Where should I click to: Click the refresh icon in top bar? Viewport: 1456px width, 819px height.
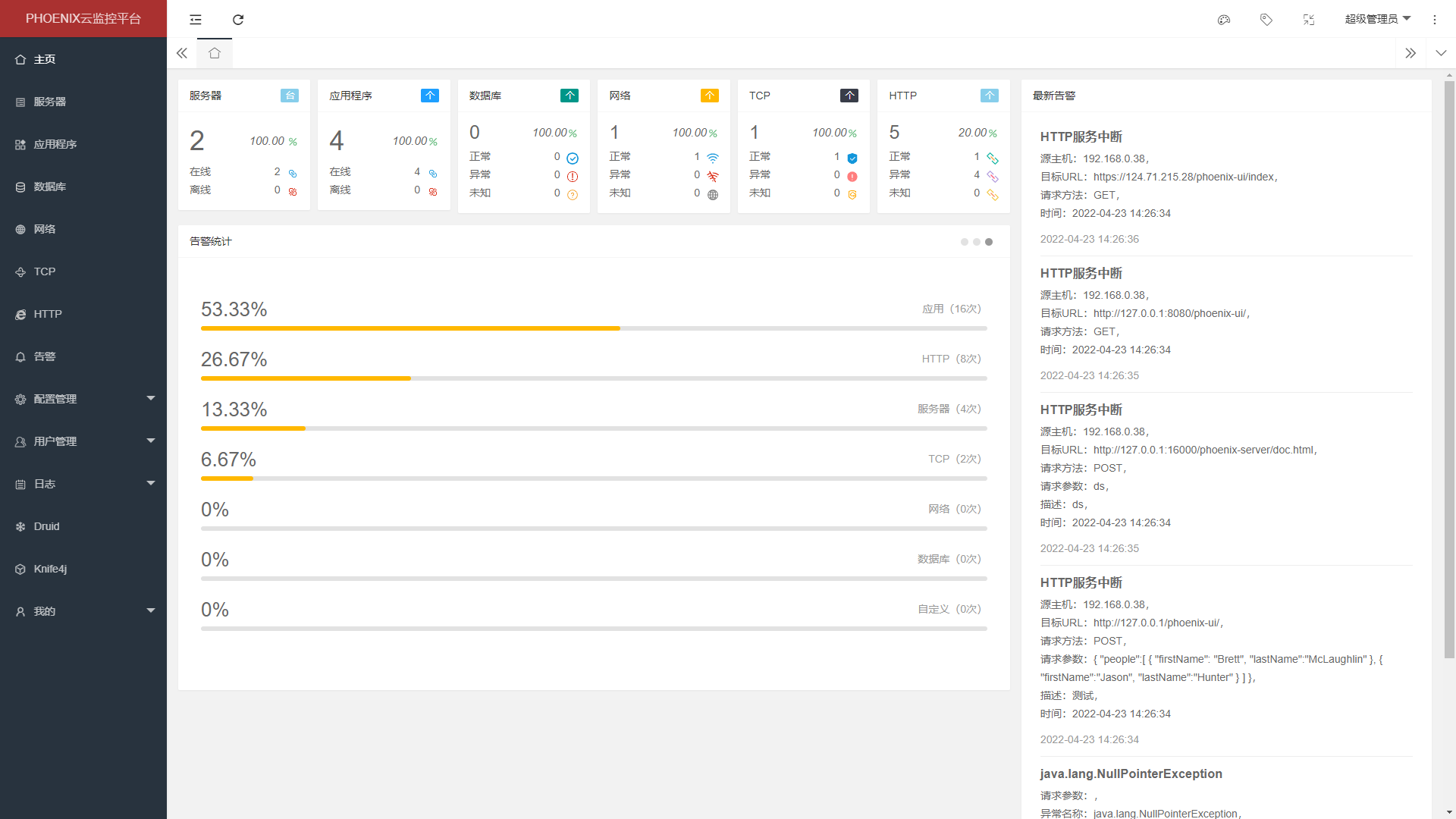click(238, 20)
